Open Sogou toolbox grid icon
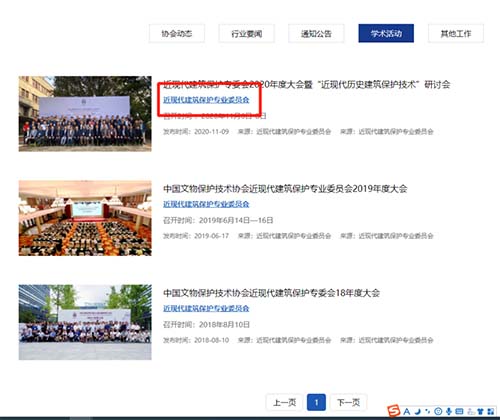500x420 pixels. 491,411
